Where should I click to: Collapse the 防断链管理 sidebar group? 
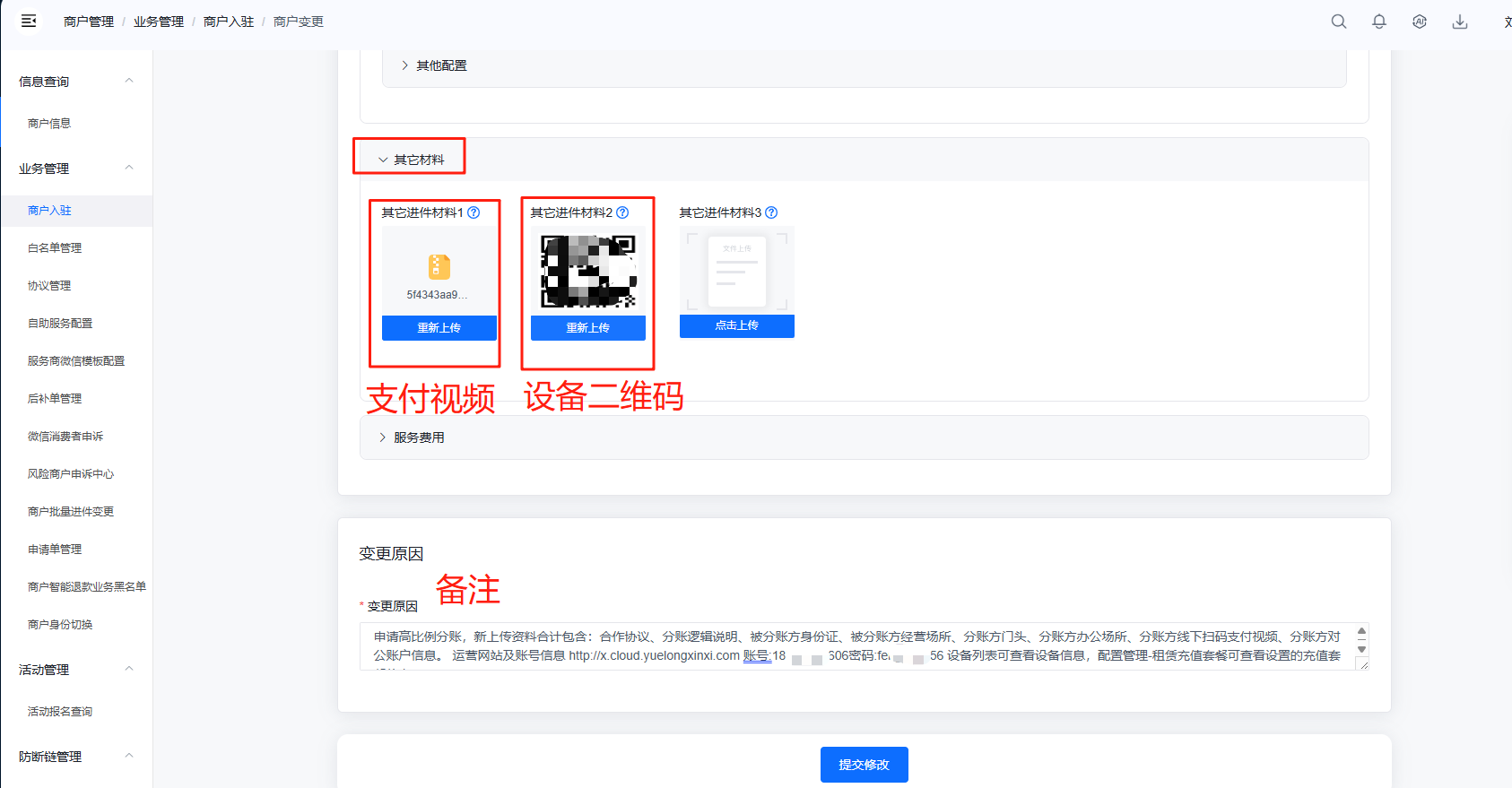click(76, 757)
